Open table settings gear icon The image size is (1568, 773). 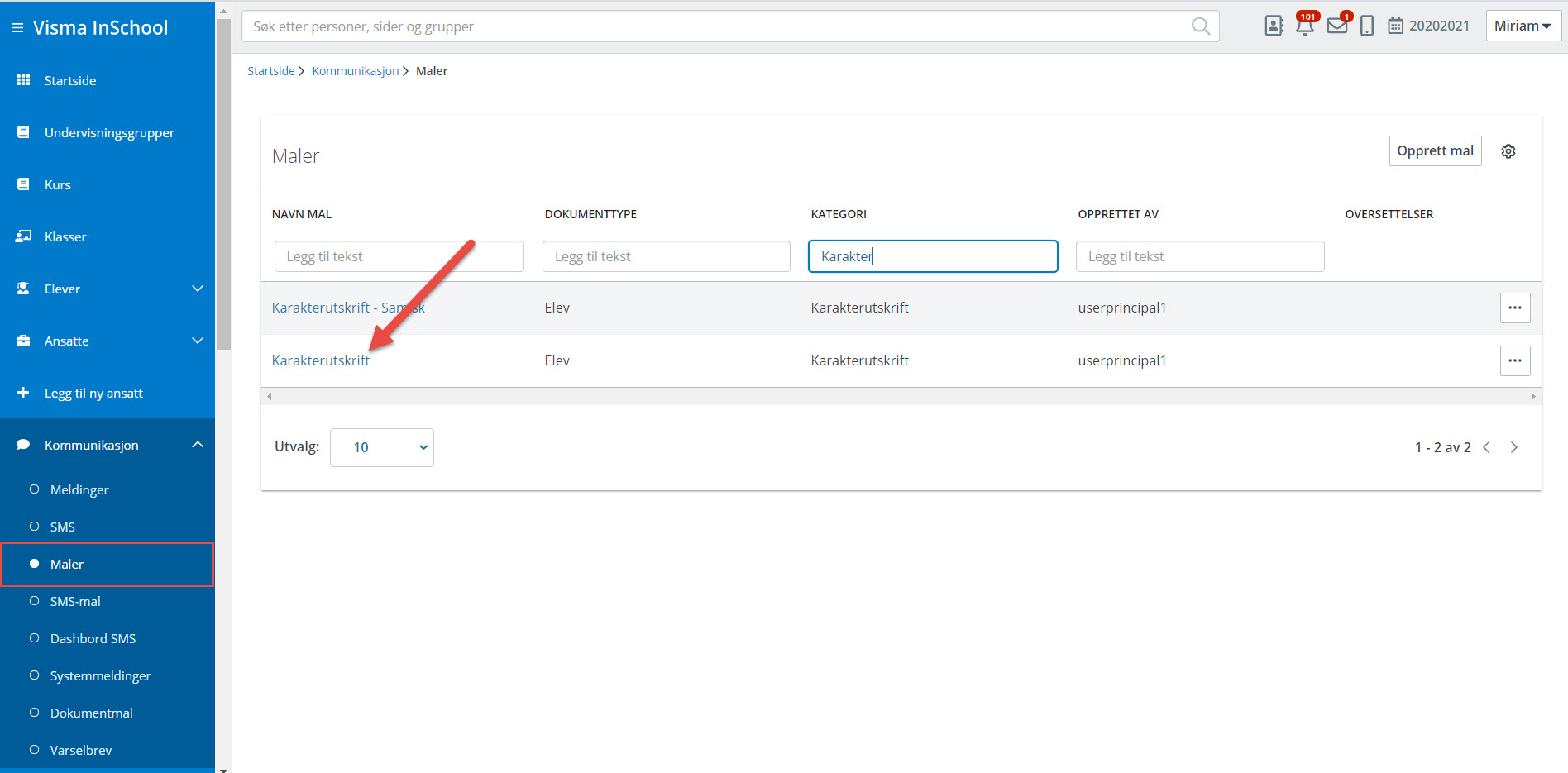(x=1508, y=151)
